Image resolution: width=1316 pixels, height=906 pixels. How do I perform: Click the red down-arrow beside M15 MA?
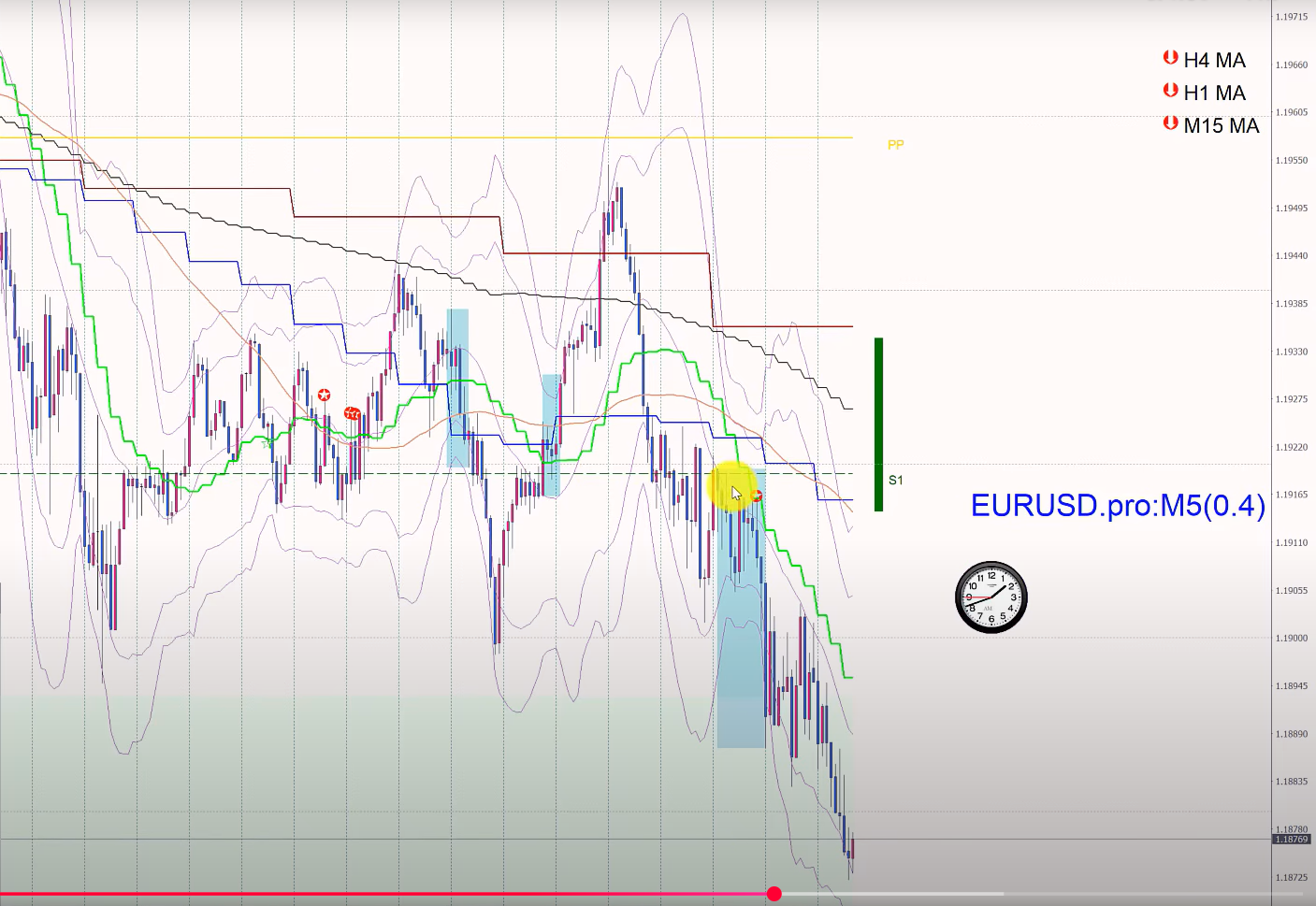[1169, 123]
